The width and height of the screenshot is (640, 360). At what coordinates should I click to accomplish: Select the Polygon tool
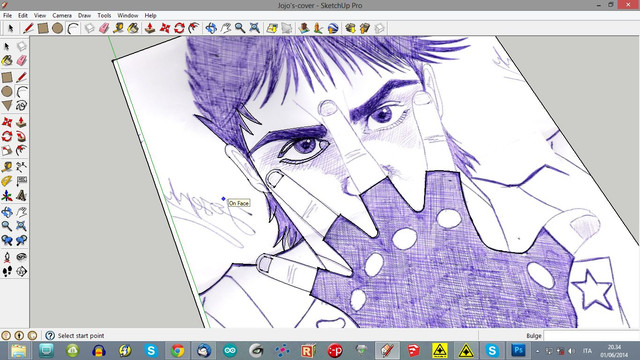pyautogui.click(x=7, y=106)
